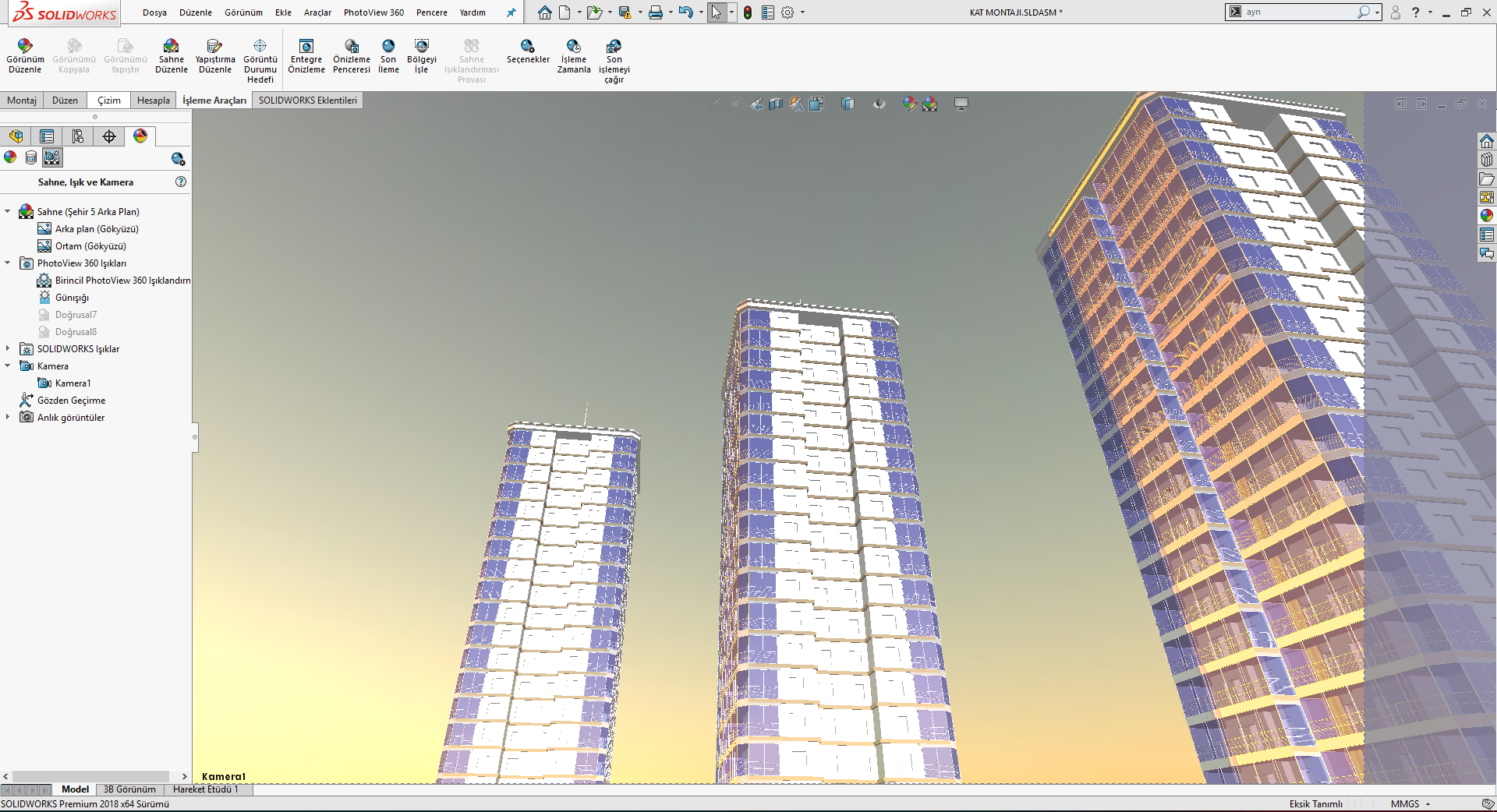Open the PhotoView 360 menu

373,12
